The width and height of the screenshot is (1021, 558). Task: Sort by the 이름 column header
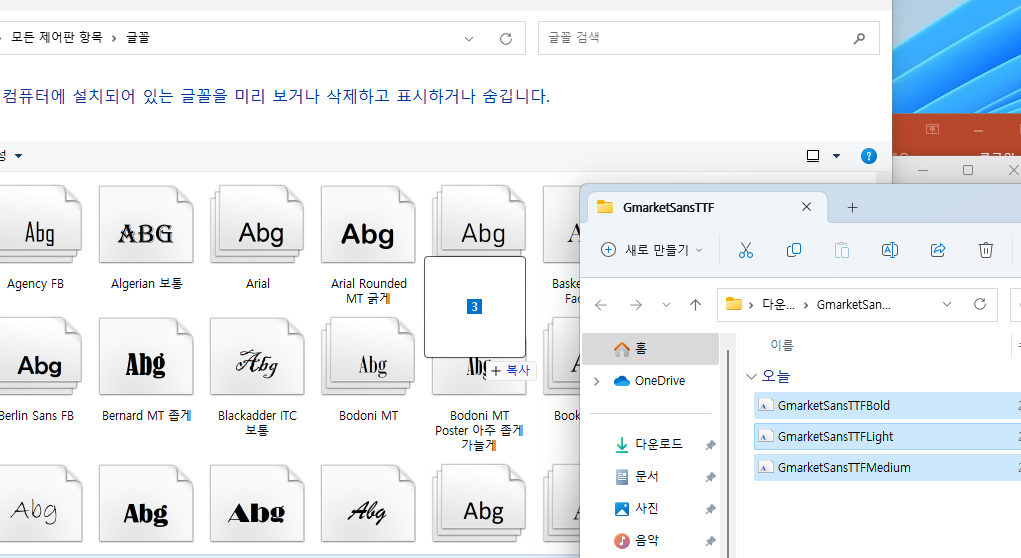pos(782,345)
